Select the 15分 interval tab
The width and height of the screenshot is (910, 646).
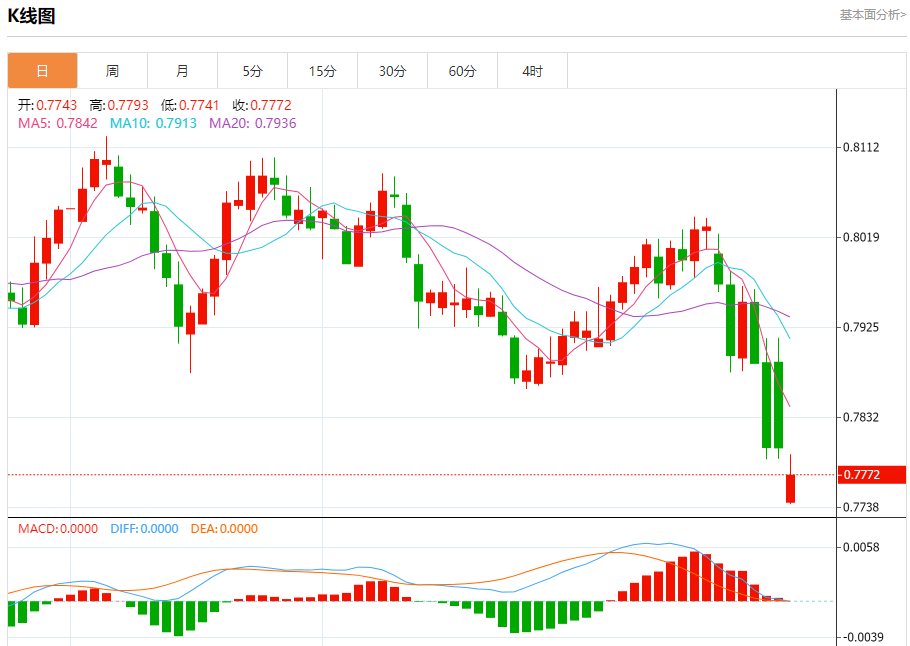click(x=322, y=71)
